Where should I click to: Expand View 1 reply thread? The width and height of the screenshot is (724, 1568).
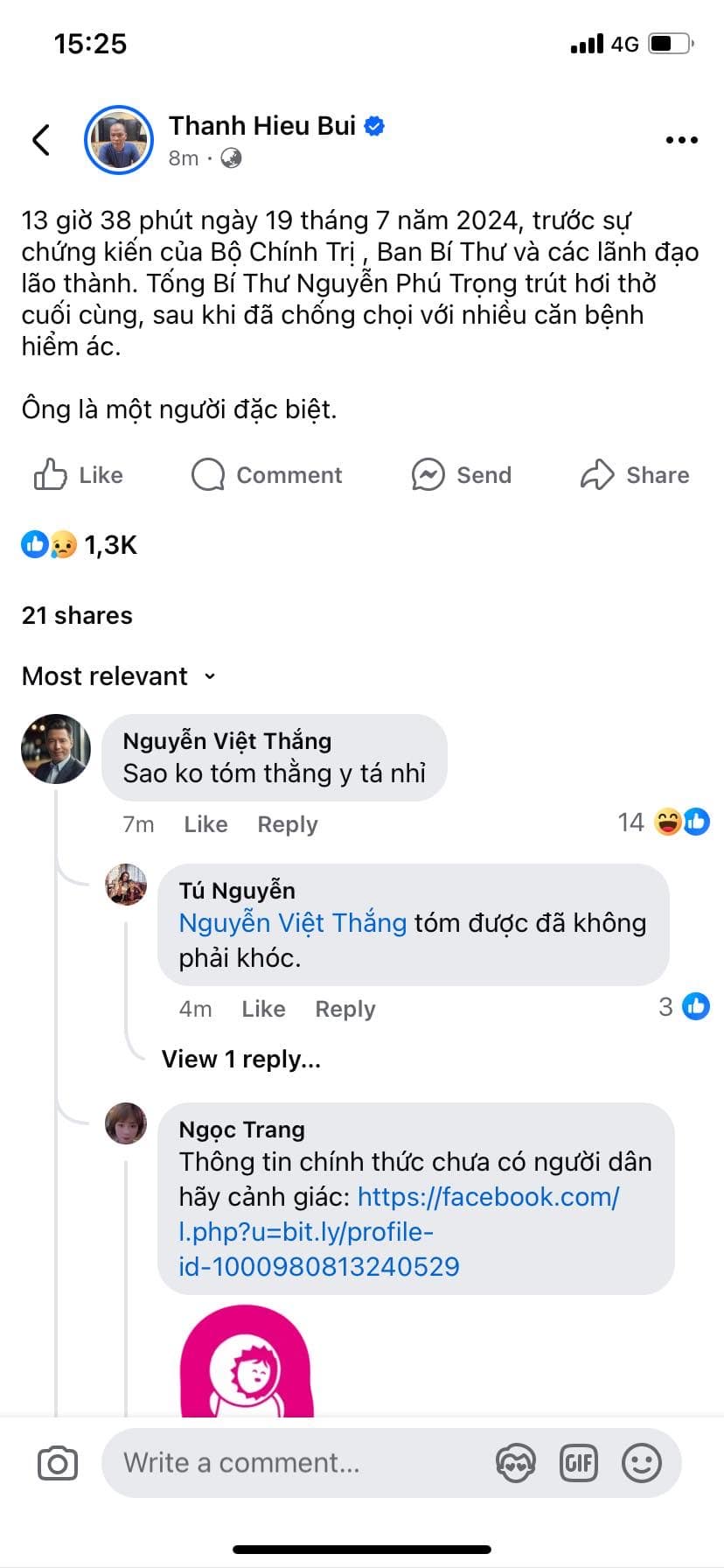[241, 1060]
